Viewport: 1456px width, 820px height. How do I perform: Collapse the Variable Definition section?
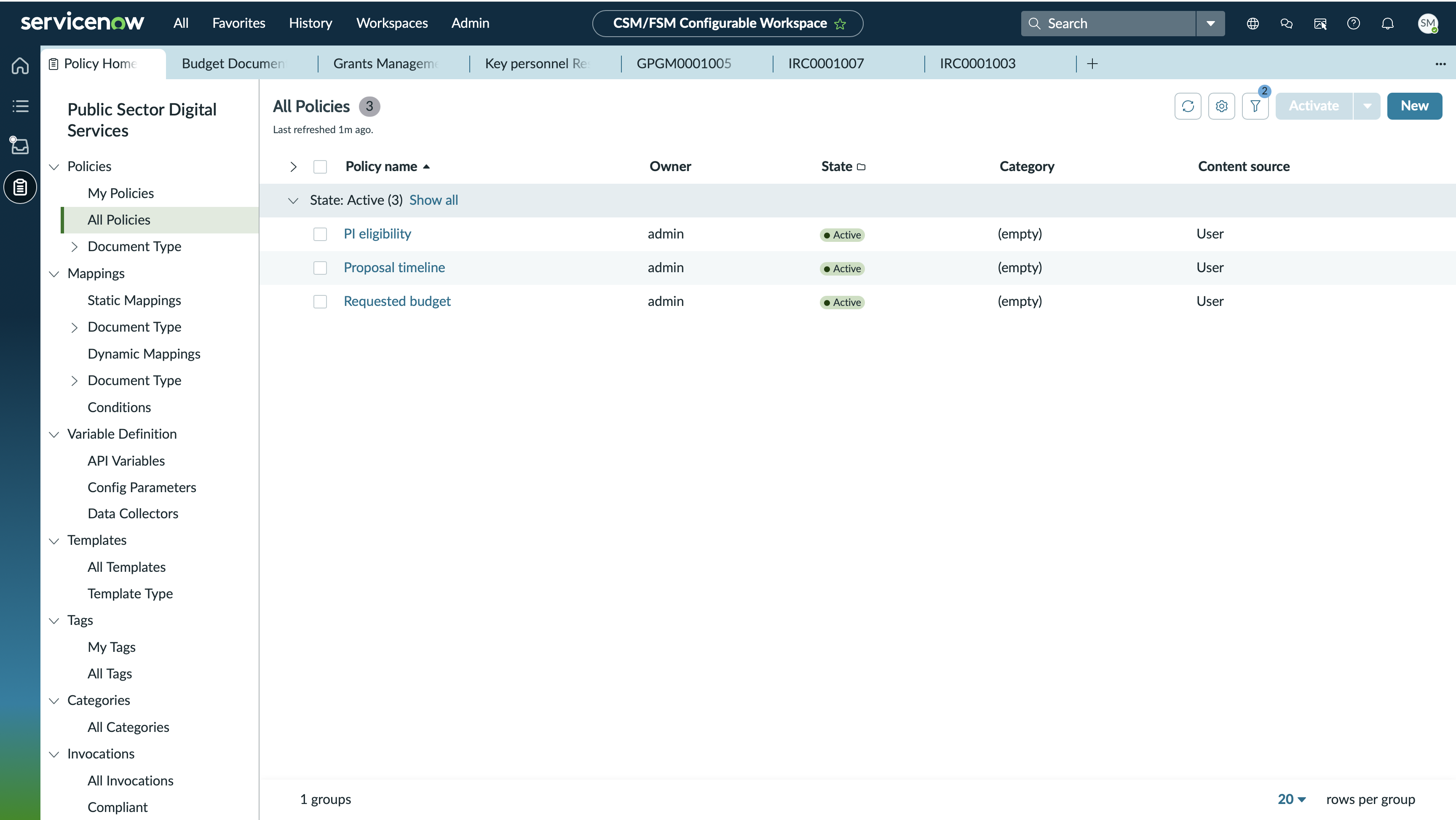(x=54, y=434)
